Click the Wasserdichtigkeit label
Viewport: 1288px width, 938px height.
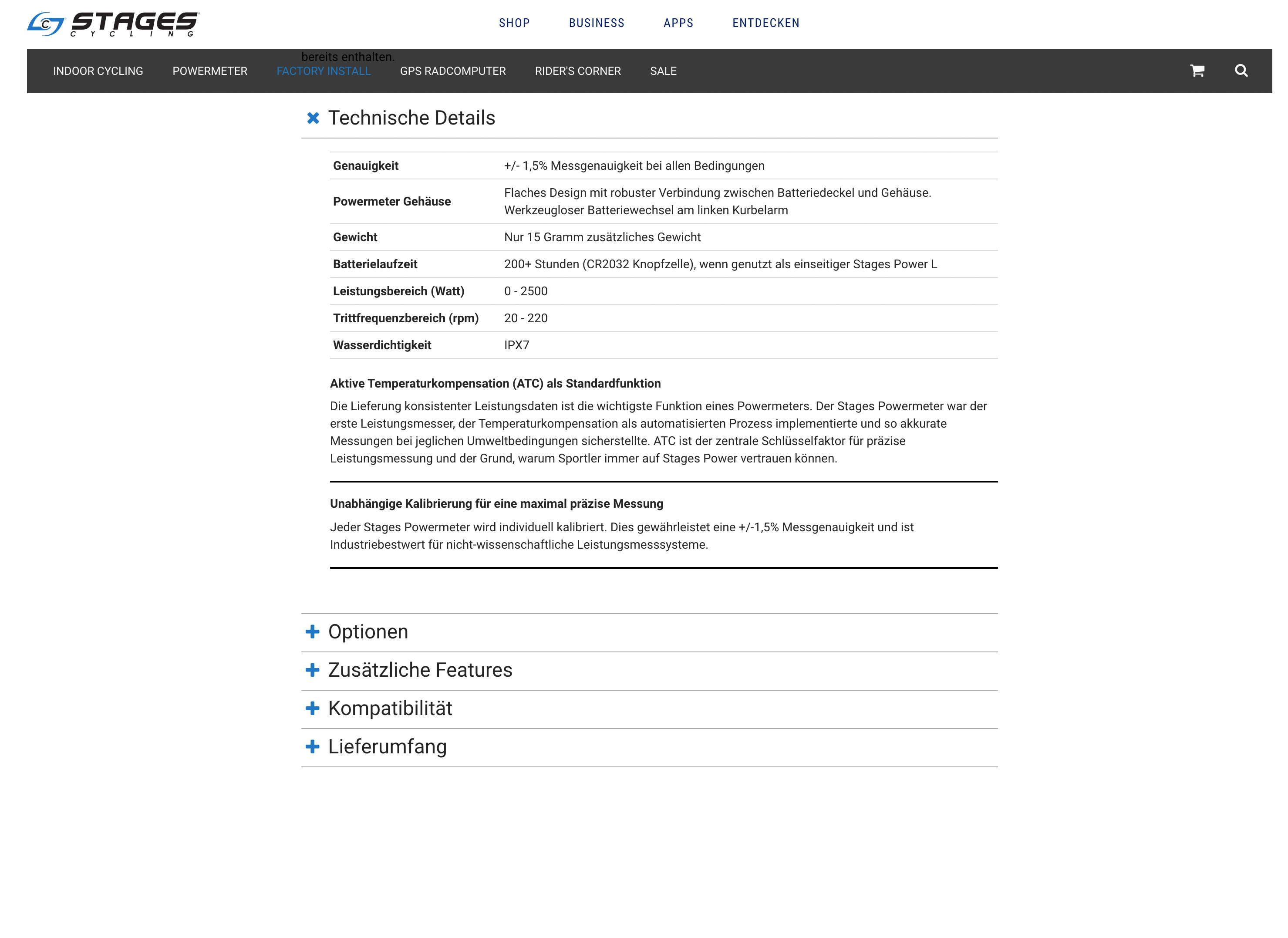click(x=382, y=345)
